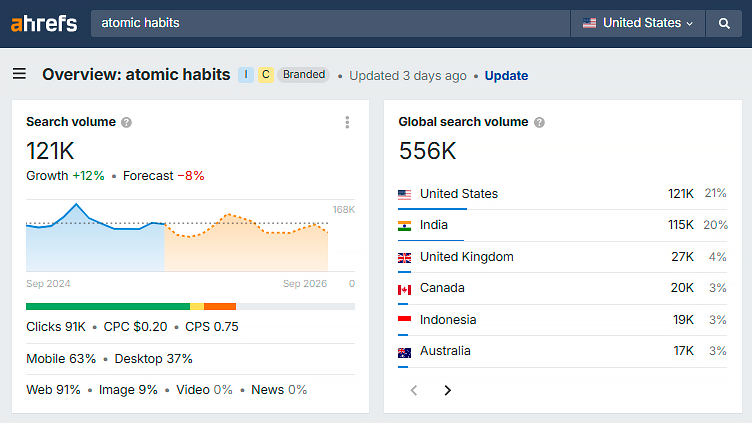Click the Ahrefs logo
752x423 pixels.
[44, 23]
